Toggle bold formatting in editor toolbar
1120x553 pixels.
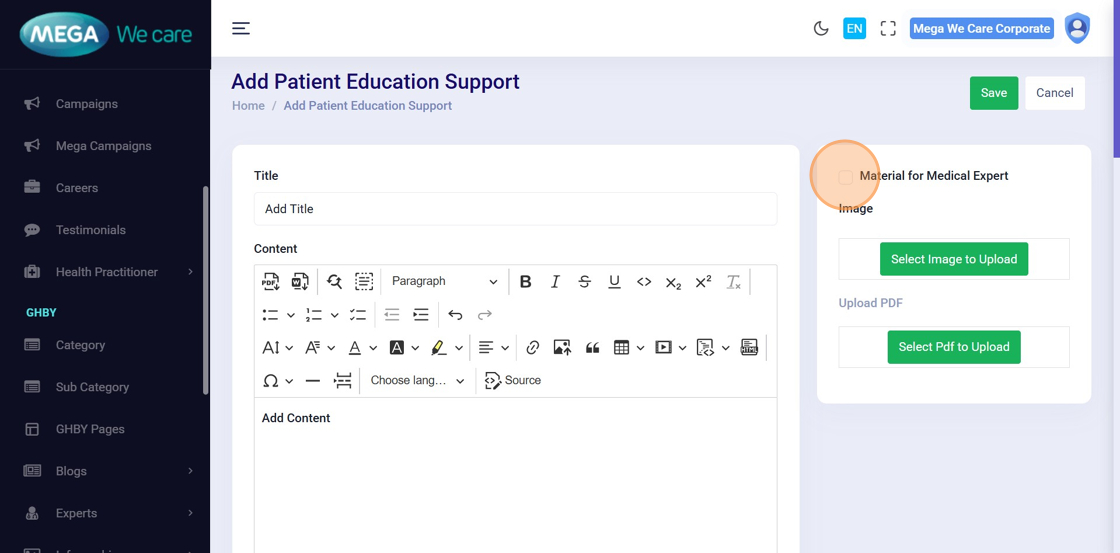[x=525, y=282]
